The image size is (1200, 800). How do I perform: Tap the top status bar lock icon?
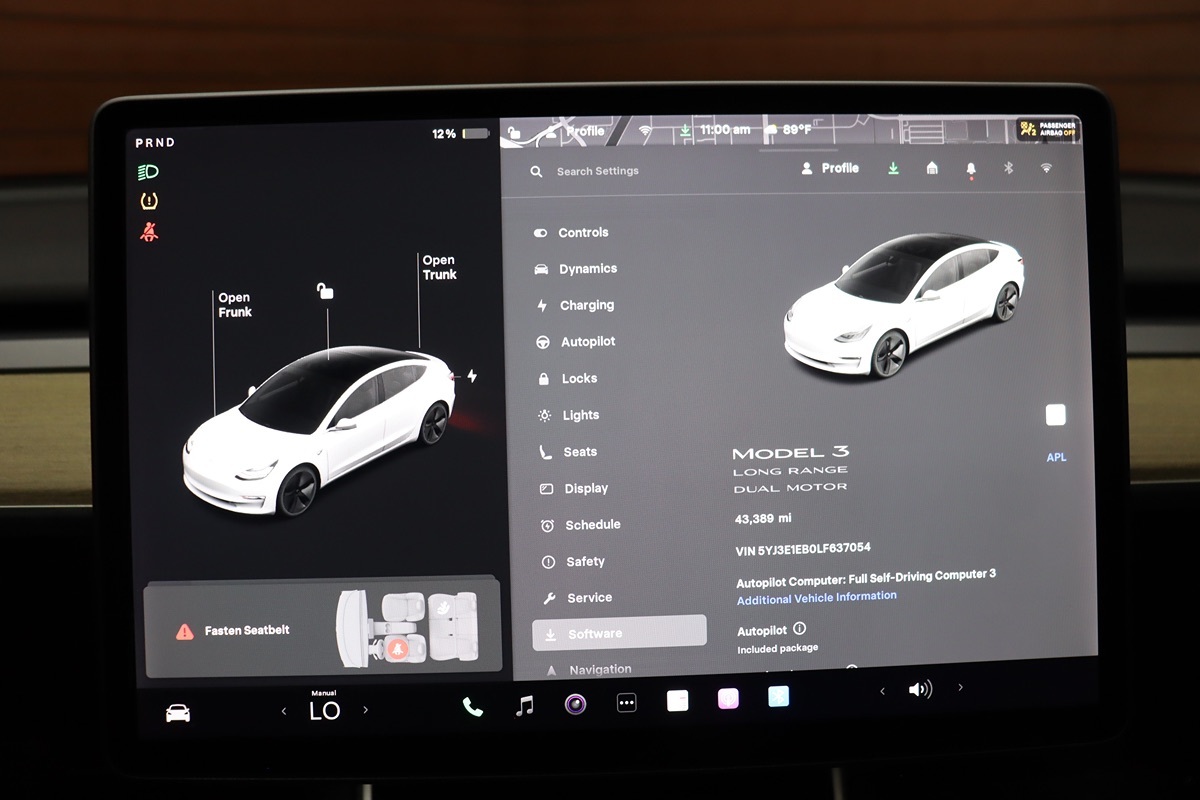514,131
